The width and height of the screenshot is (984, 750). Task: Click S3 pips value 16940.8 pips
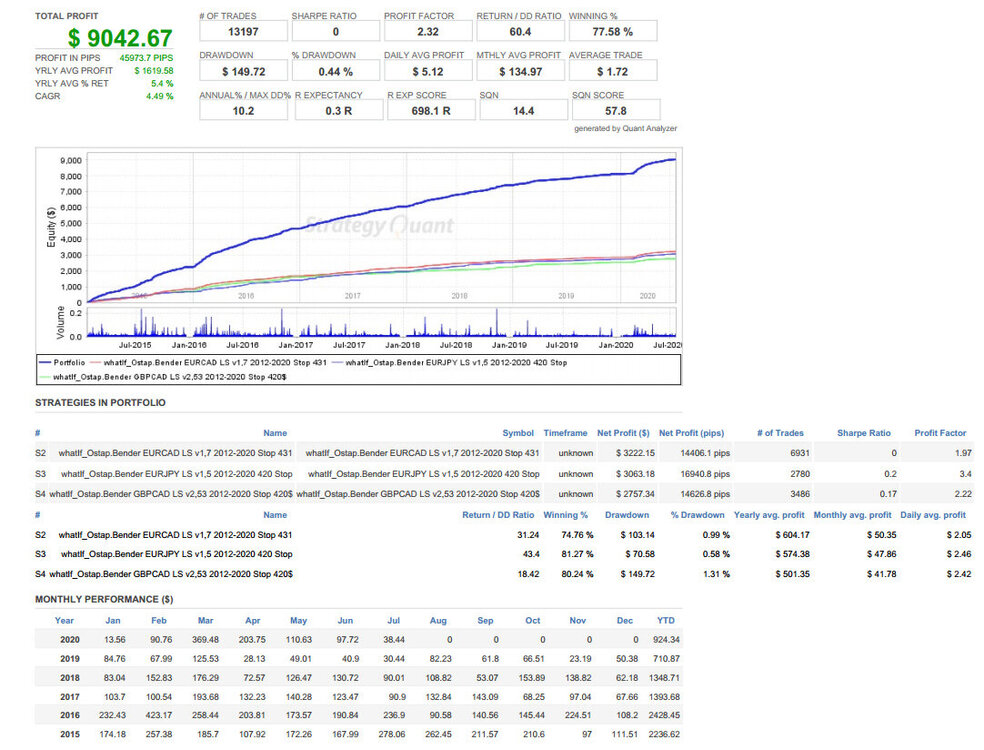[705, 474]
